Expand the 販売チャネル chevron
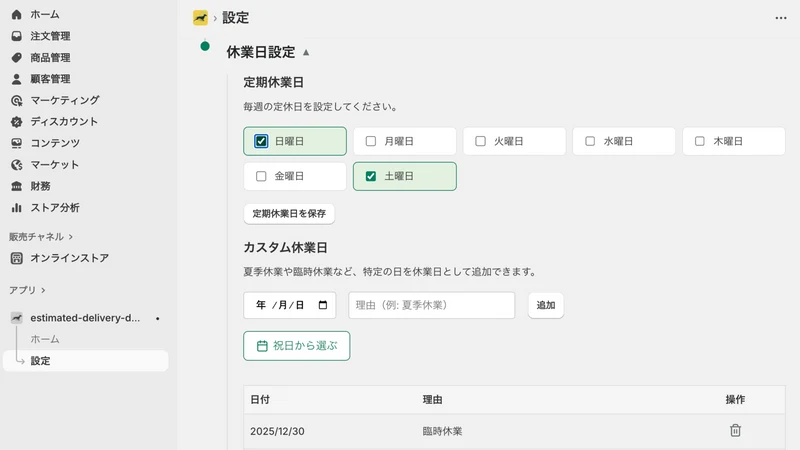Image resolution: width=800 pixels, height=450 pixels. point(71,237)
